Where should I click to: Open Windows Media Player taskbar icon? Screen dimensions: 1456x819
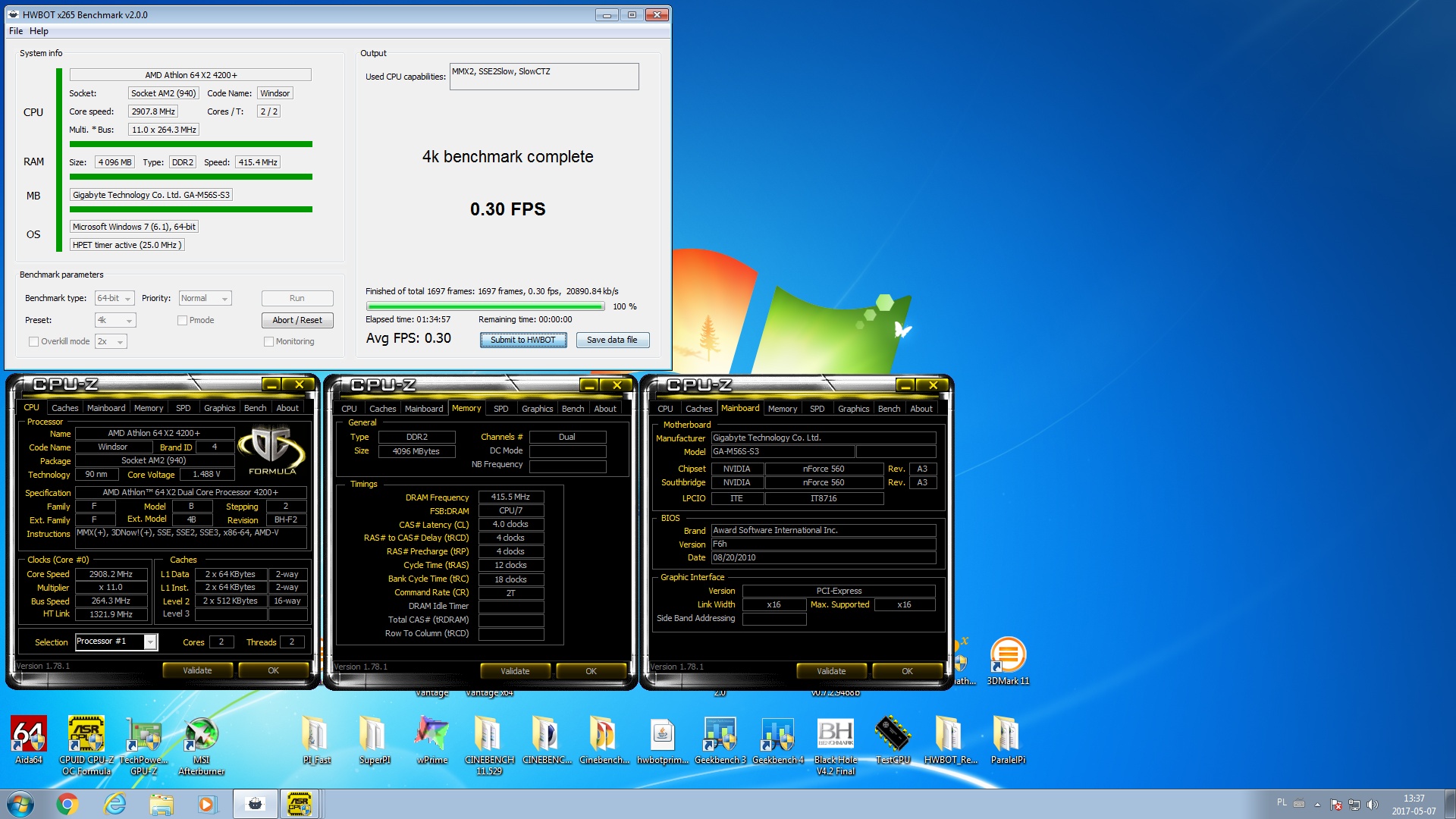click(207, 804)
